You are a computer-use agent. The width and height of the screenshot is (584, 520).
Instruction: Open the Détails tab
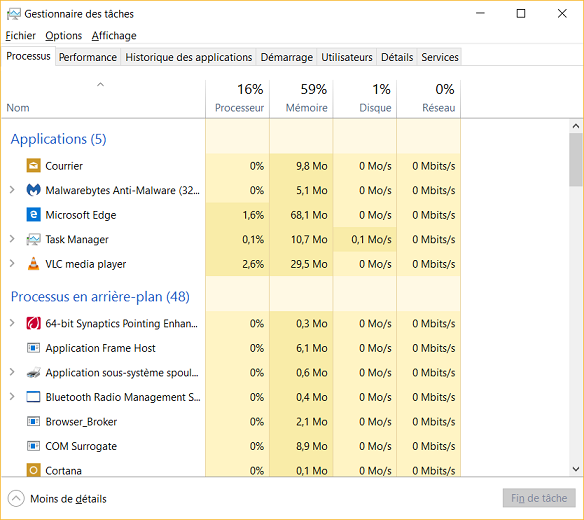[x=397, y=57]
